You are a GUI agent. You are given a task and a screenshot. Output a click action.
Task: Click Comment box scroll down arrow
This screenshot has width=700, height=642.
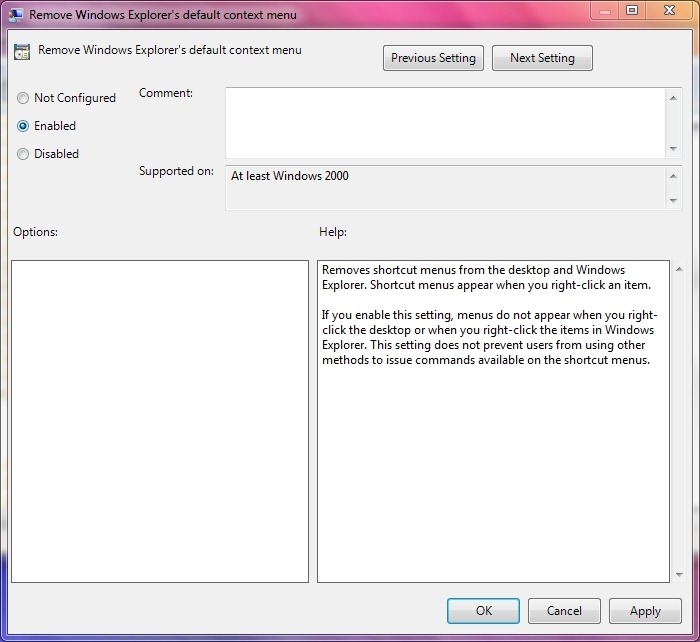click(673, 149)
